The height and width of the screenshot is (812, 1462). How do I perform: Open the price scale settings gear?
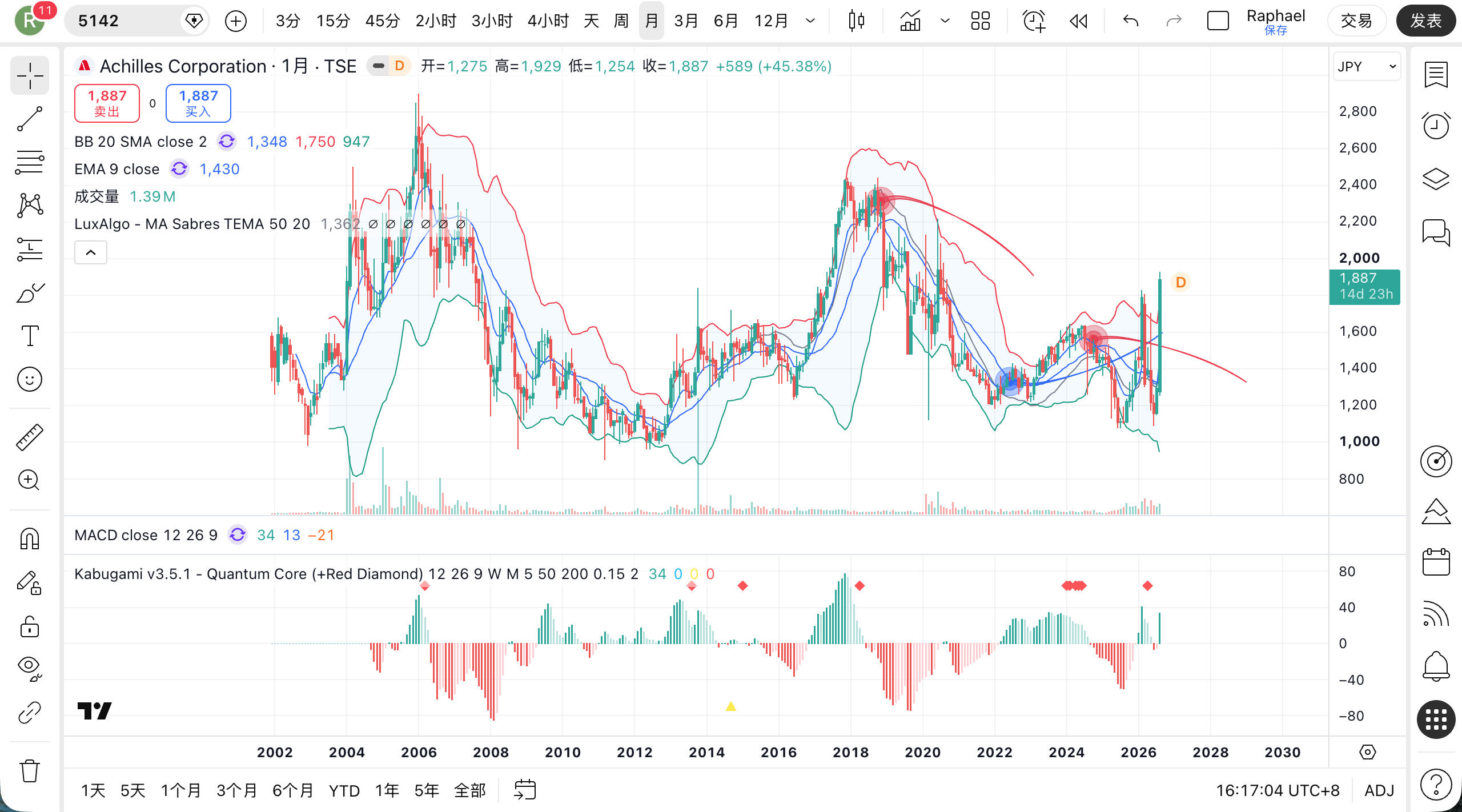1368,752
